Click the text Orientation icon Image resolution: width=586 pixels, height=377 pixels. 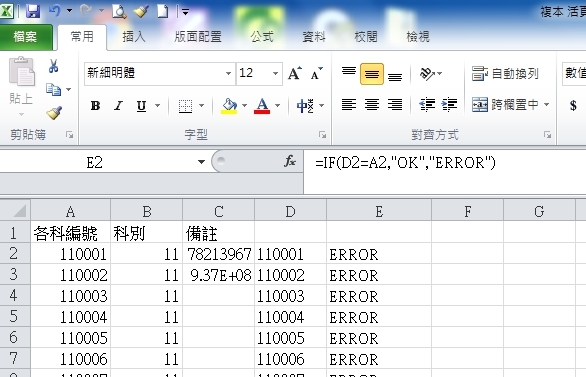[x=428, y=74]
